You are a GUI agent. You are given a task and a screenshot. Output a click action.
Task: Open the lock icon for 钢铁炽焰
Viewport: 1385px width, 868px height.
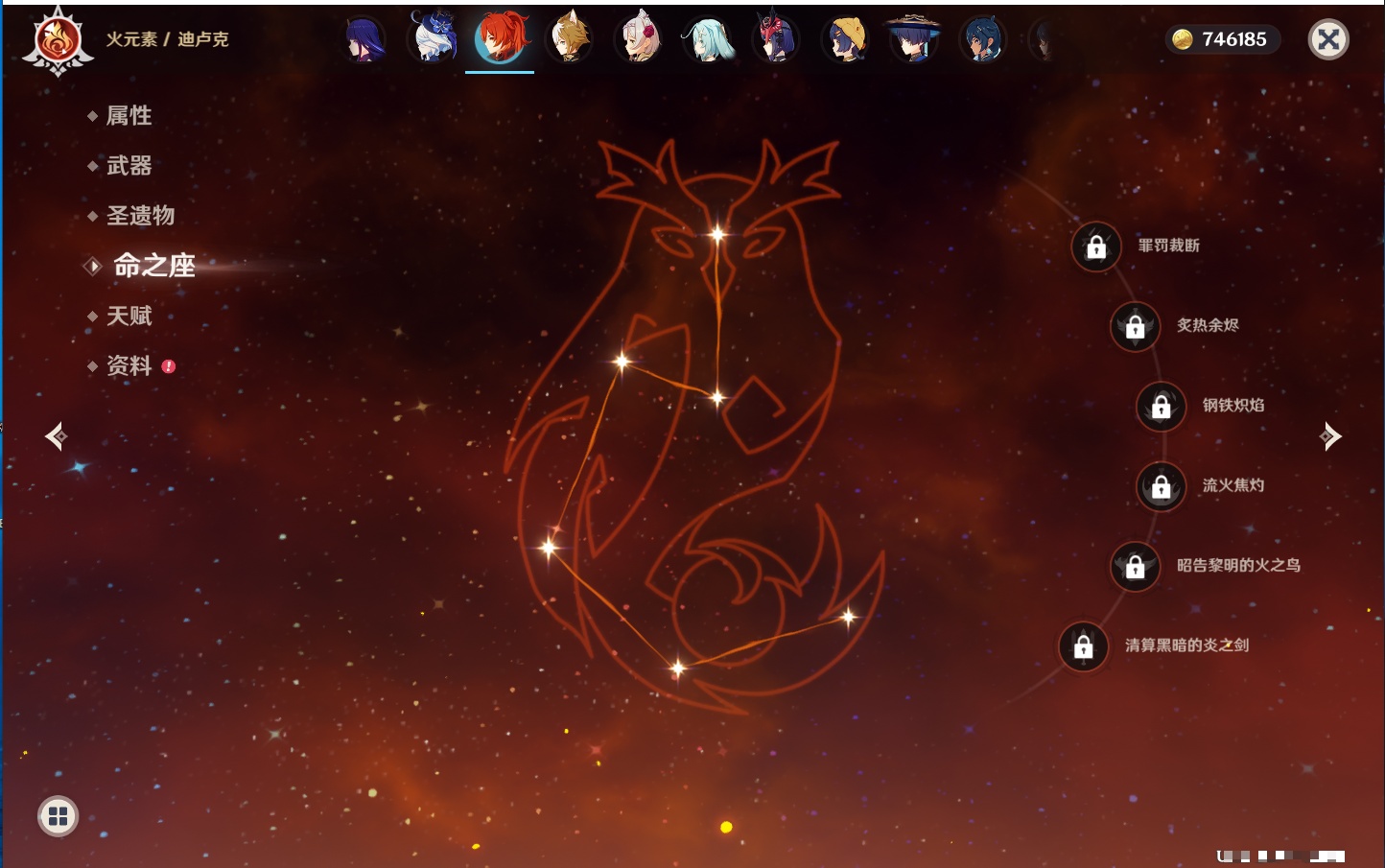pyautogui.click(x=1162, y=406)
